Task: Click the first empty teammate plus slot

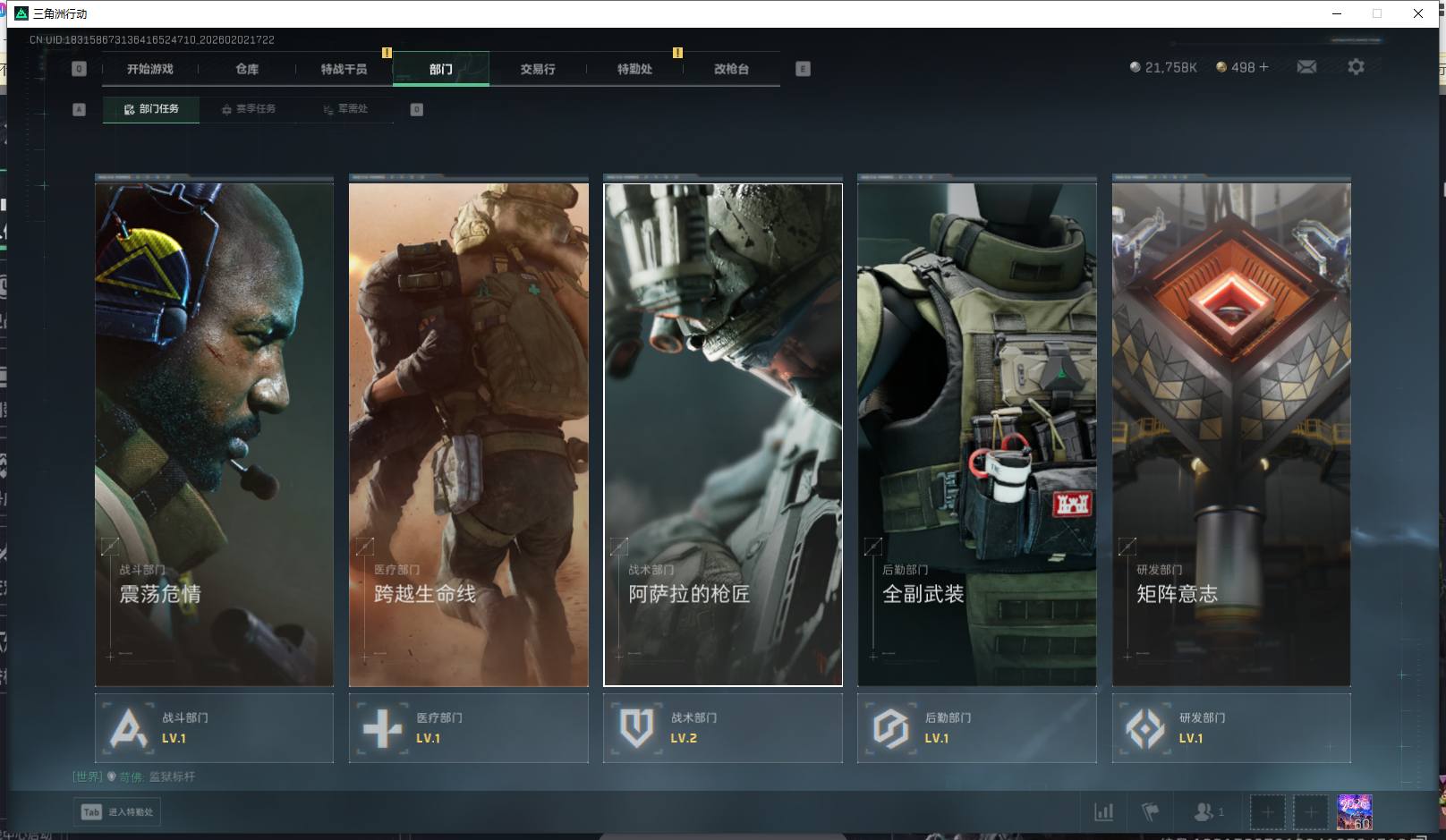Action: pyautogui.click(x=1267, y=812)
